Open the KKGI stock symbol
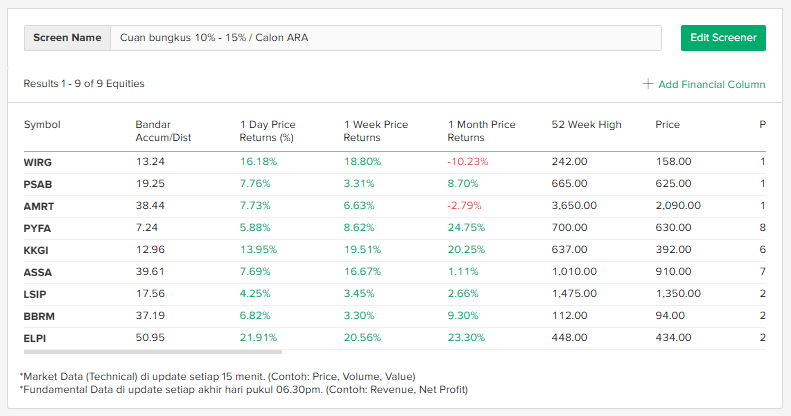The width and height of the screenshot is (791, 416). pyautogui.click(x=38, y=250)
